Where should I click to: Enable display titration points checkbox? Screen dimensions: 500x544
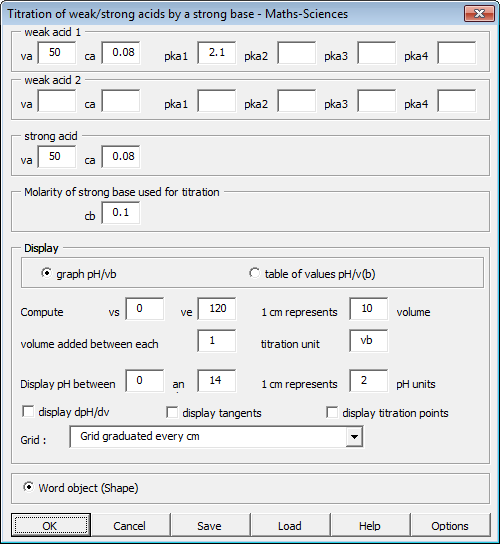point(332,413)
